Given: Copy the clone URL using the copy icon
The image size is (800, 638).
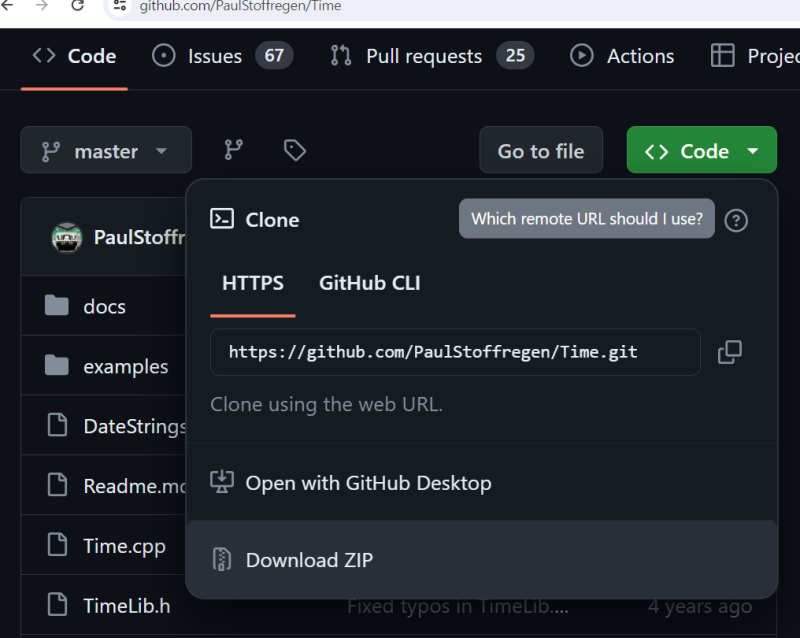Looking at the screenshot, I should coord(731,352).
